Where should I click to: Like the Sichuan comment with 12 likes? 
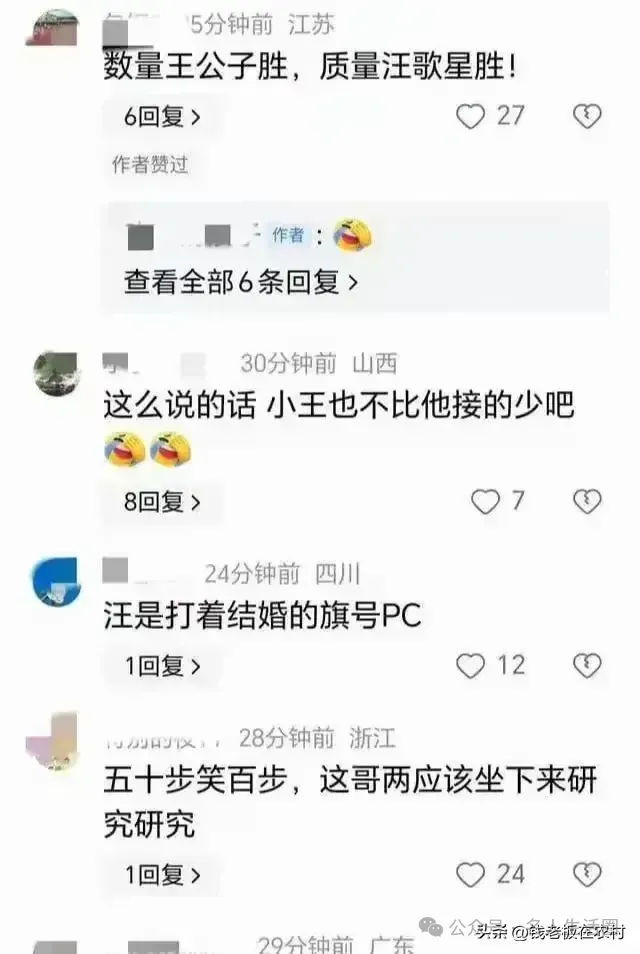coord(470,666)
